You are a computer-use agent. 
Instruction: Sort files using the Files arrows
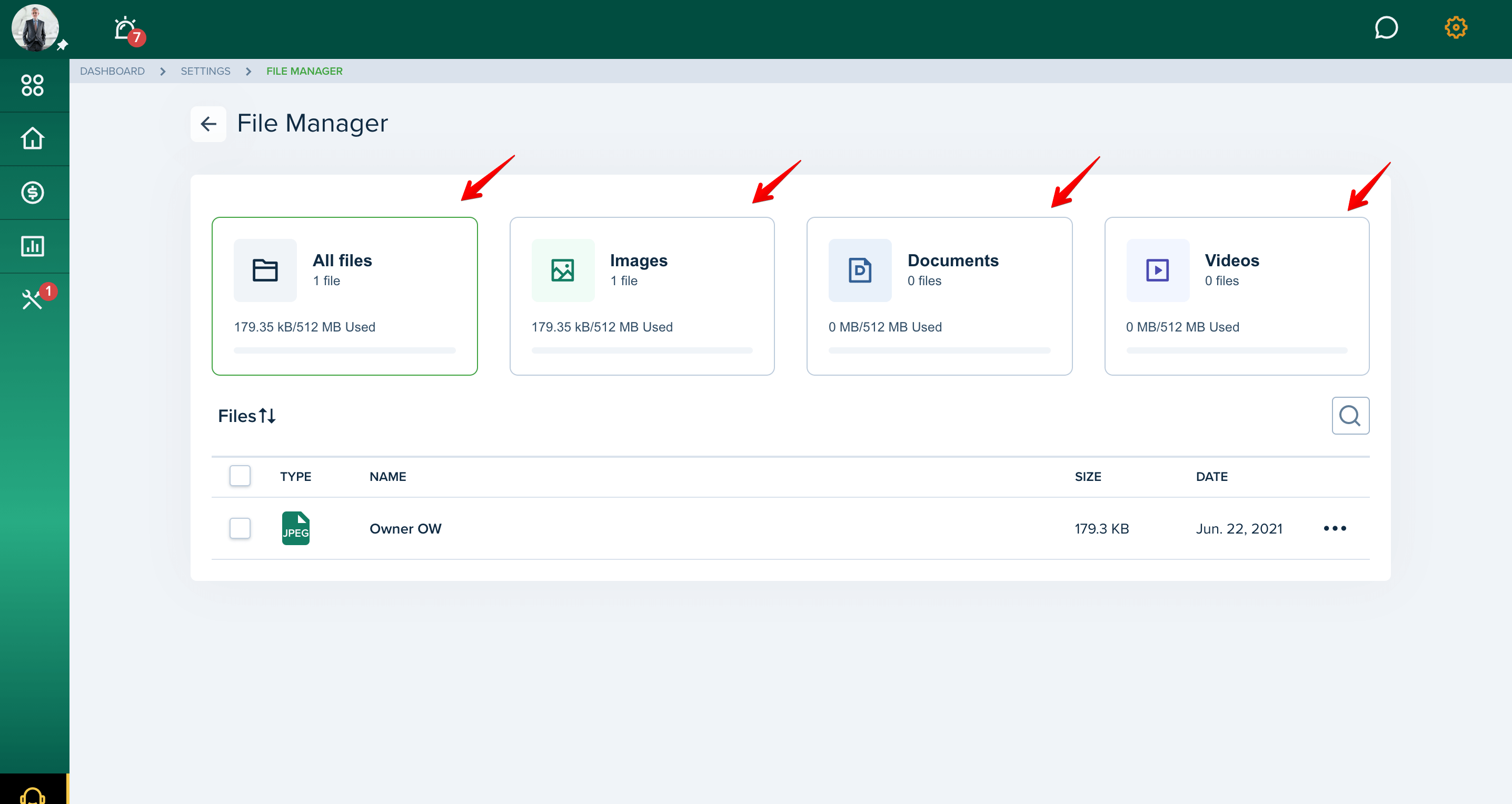click(x=267, y=416)
